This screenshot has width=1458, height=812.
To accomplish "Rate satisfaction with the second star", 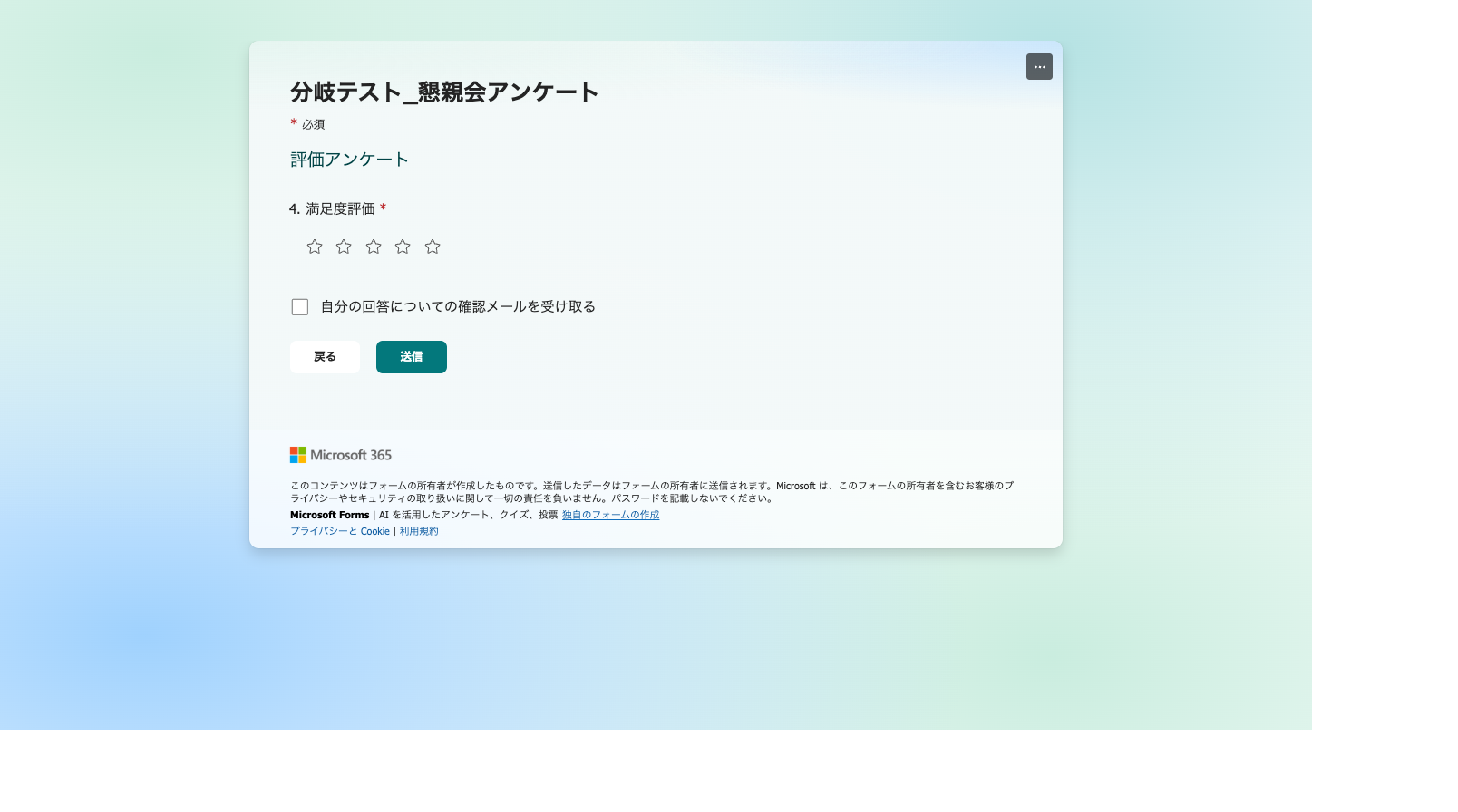I will [x=344, y=246].
